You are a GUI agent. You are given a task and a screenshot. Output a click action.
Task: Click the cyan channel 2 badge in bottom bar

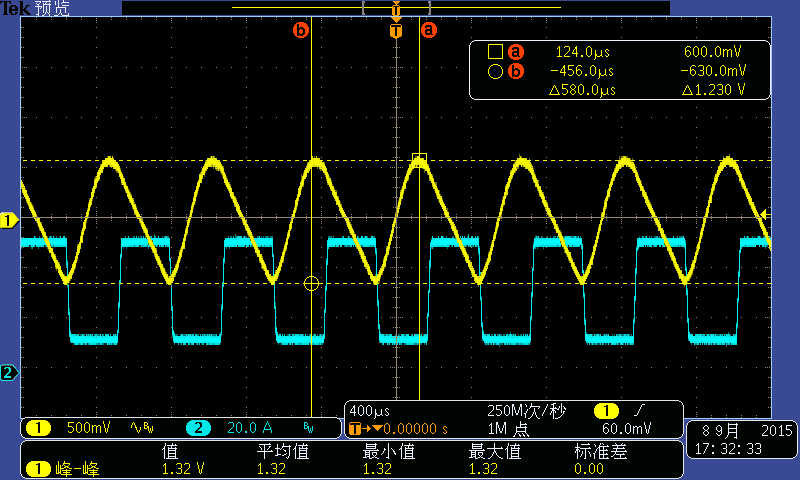coord(198,427)
